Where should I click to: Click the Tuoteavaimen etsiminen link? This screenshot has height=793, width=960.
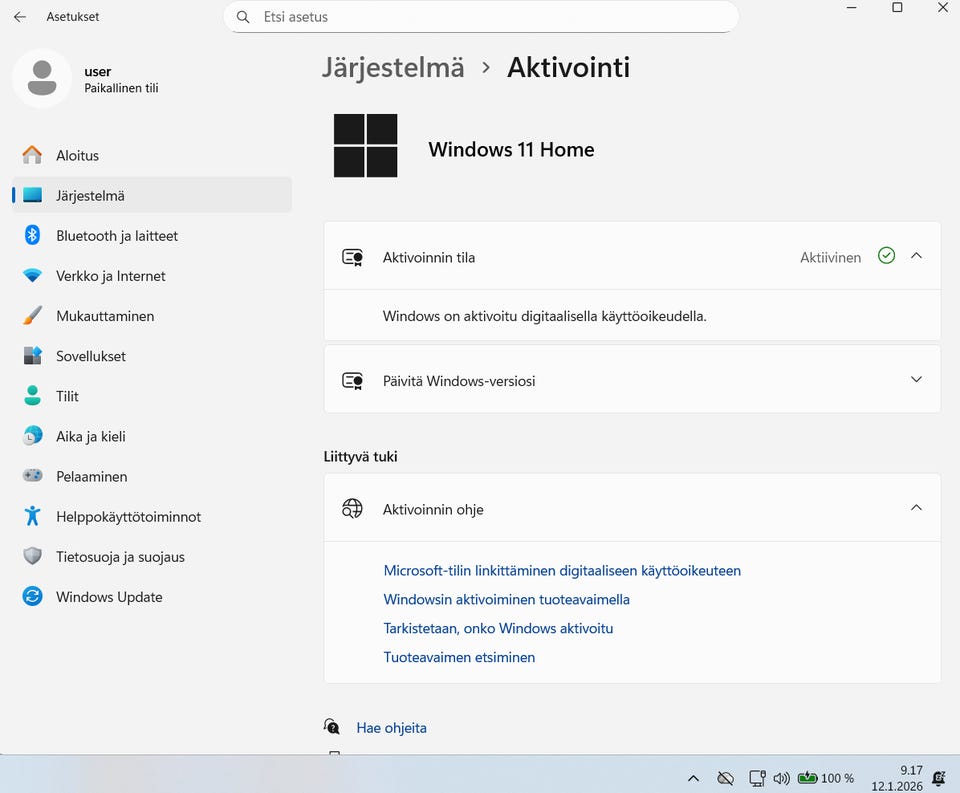459,658
